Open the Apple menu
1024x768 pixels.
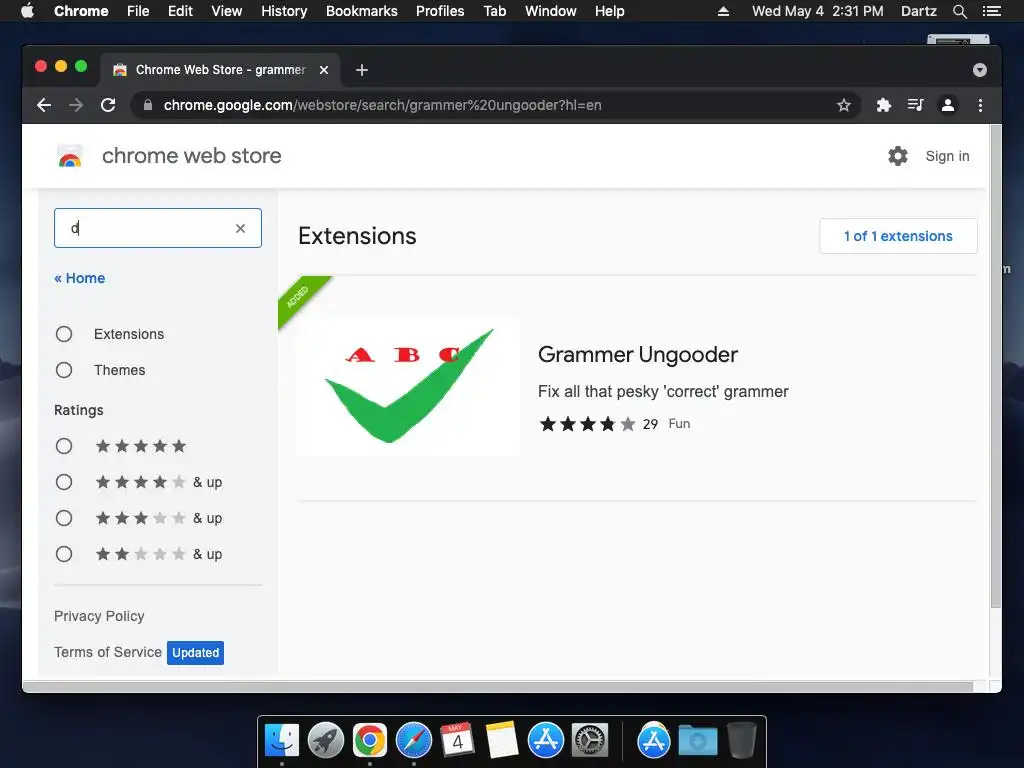coord(27,10)
